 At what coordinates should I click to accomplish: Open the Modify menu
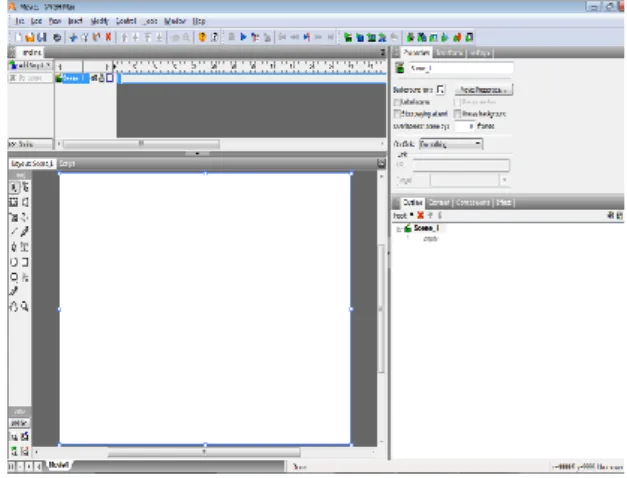click(100, 21)
